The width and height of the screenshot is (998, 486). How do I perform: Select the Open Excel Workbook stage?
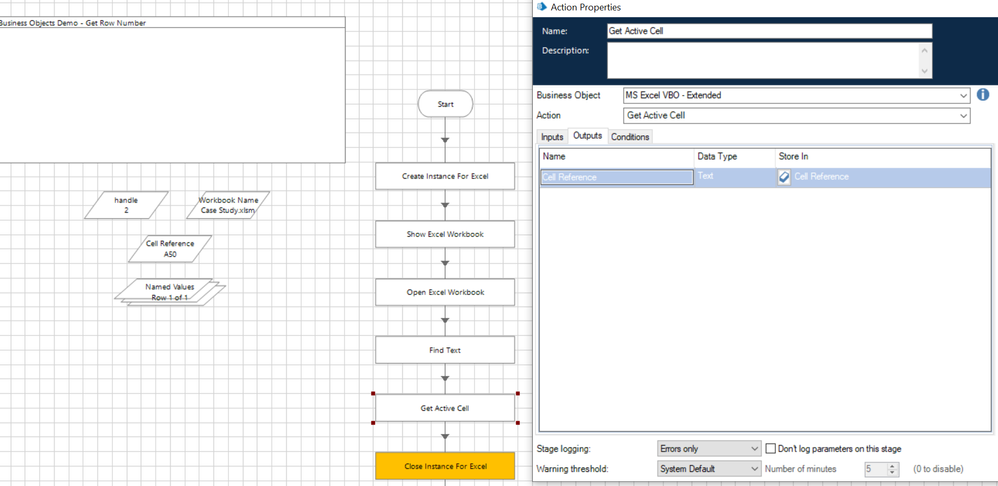pos(445,292)
